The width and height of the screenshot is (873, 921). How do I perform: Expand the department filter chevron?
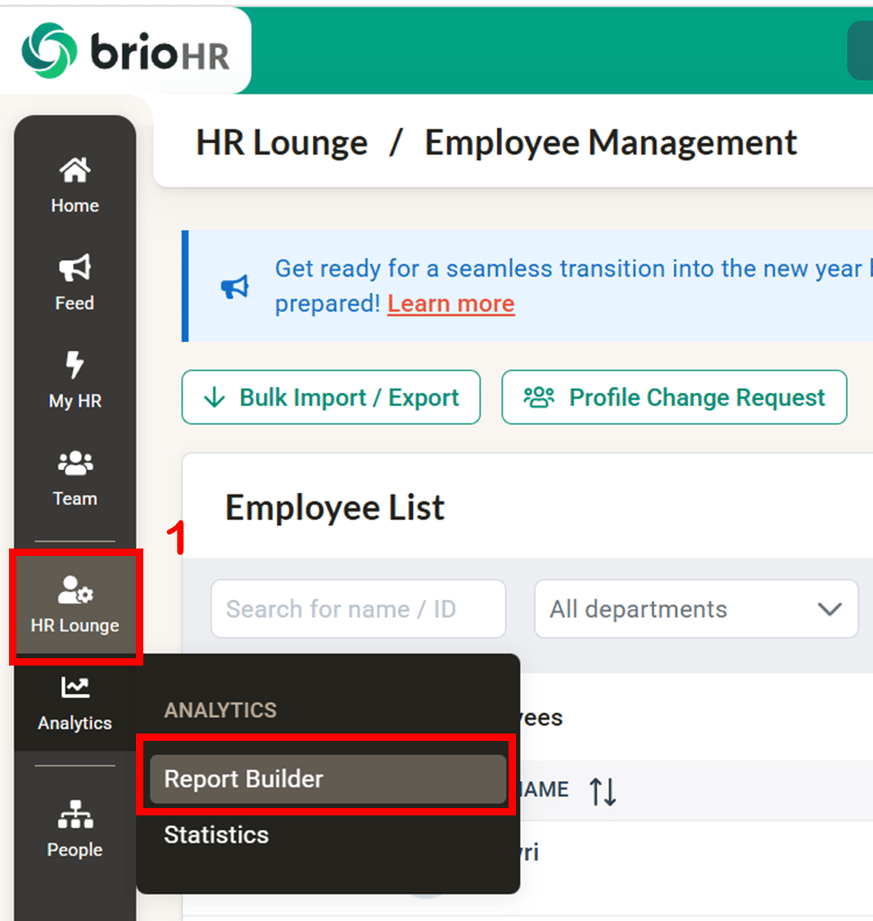[828, 609]
